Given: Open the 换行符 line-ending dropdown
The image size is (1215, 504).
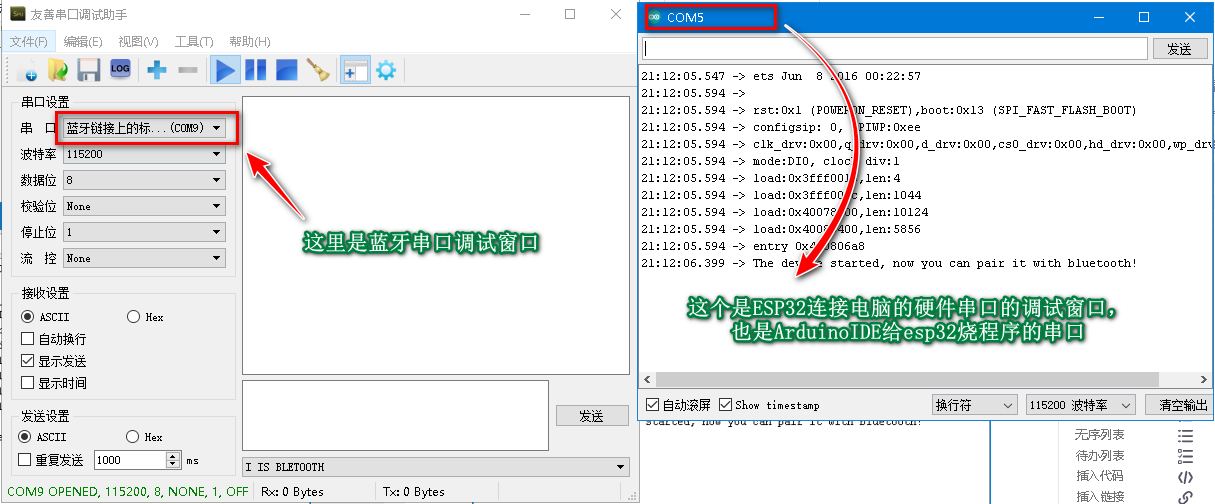Looking at the screenshot, I should pyautogui.click(x=974, y=405).
